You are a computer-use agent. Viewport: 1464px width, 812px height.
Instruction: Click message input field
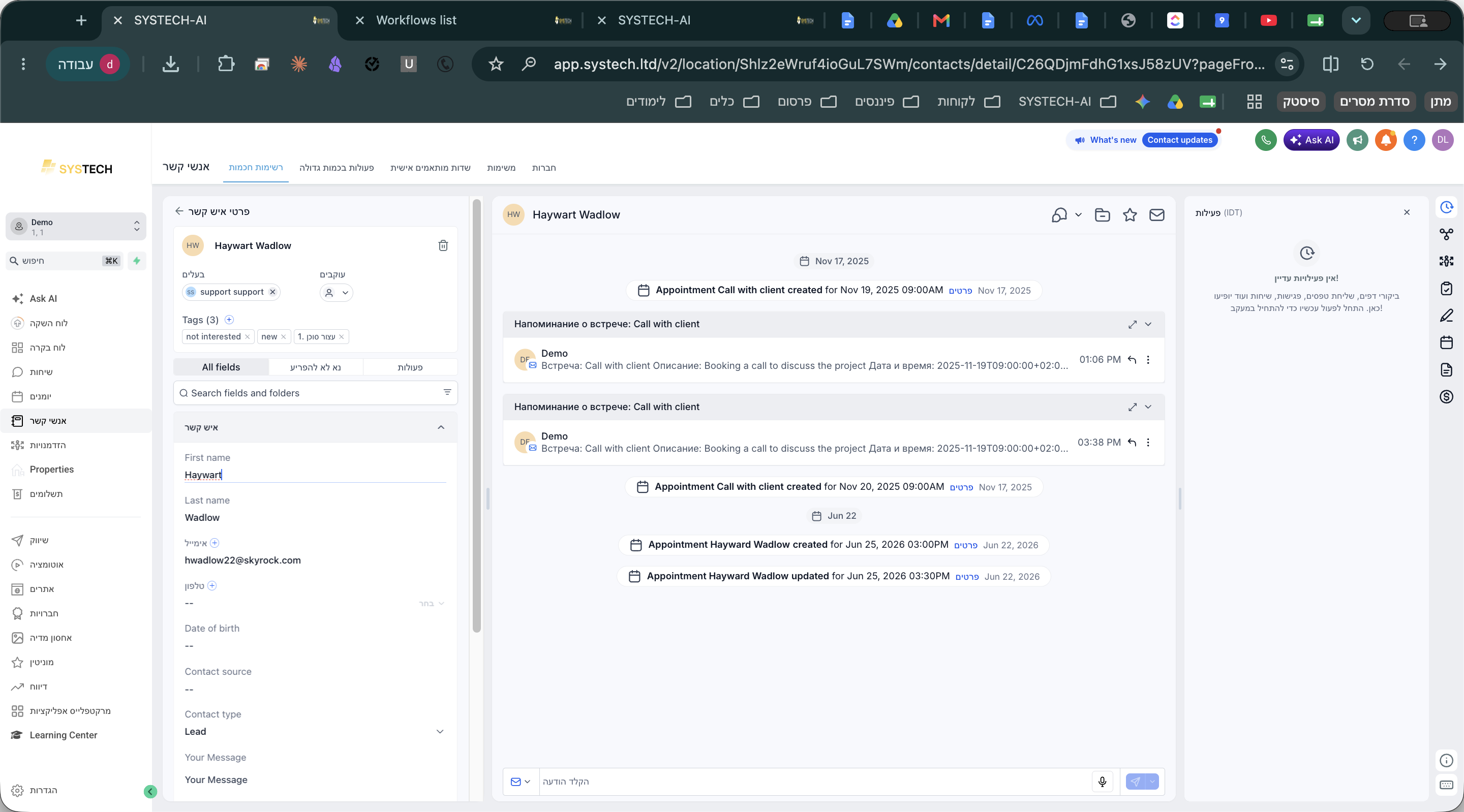814,782
